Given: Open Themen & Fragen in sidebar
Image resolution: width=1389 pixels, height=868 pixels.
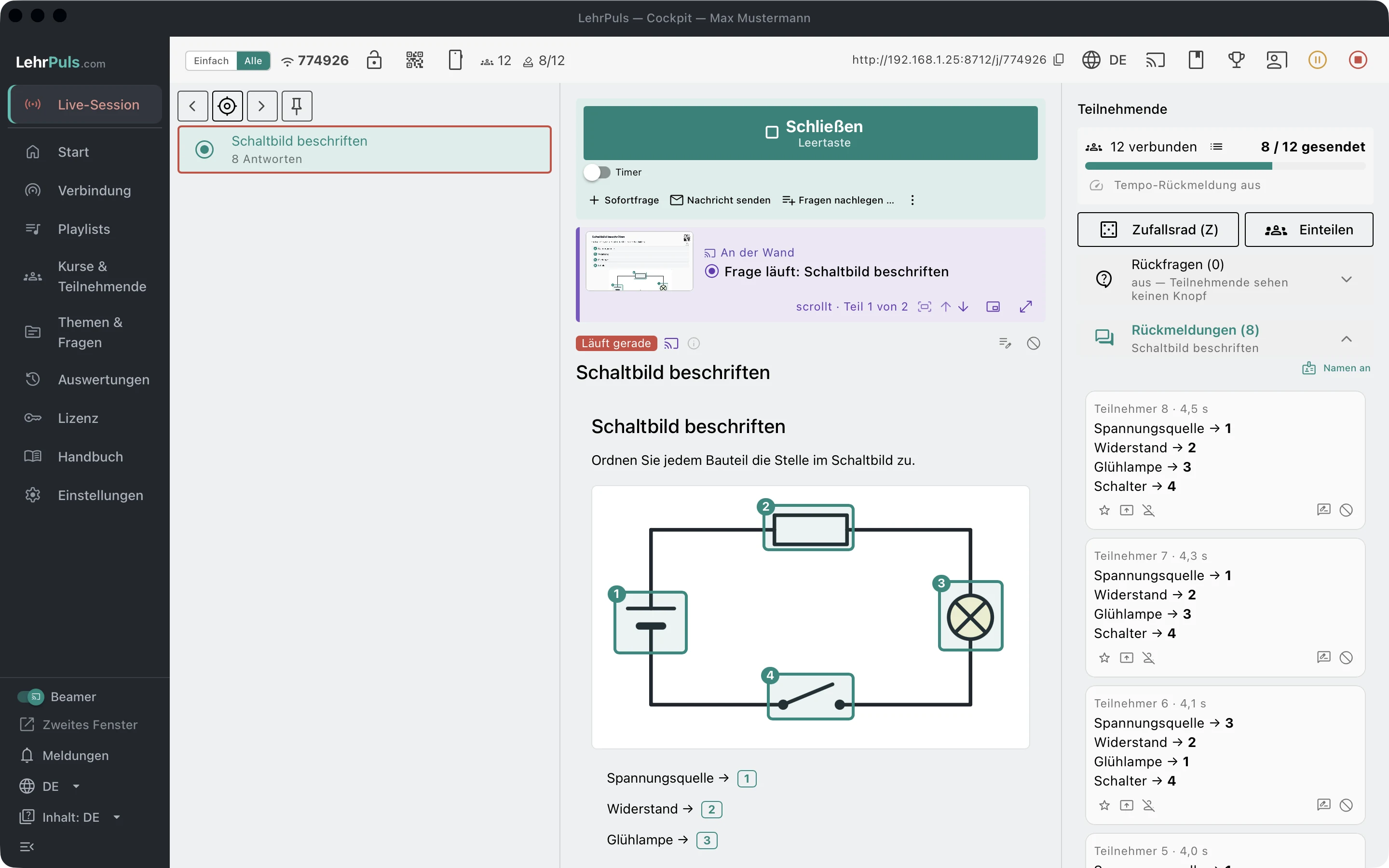Looking at the screenshot, I should pos(85,332).
